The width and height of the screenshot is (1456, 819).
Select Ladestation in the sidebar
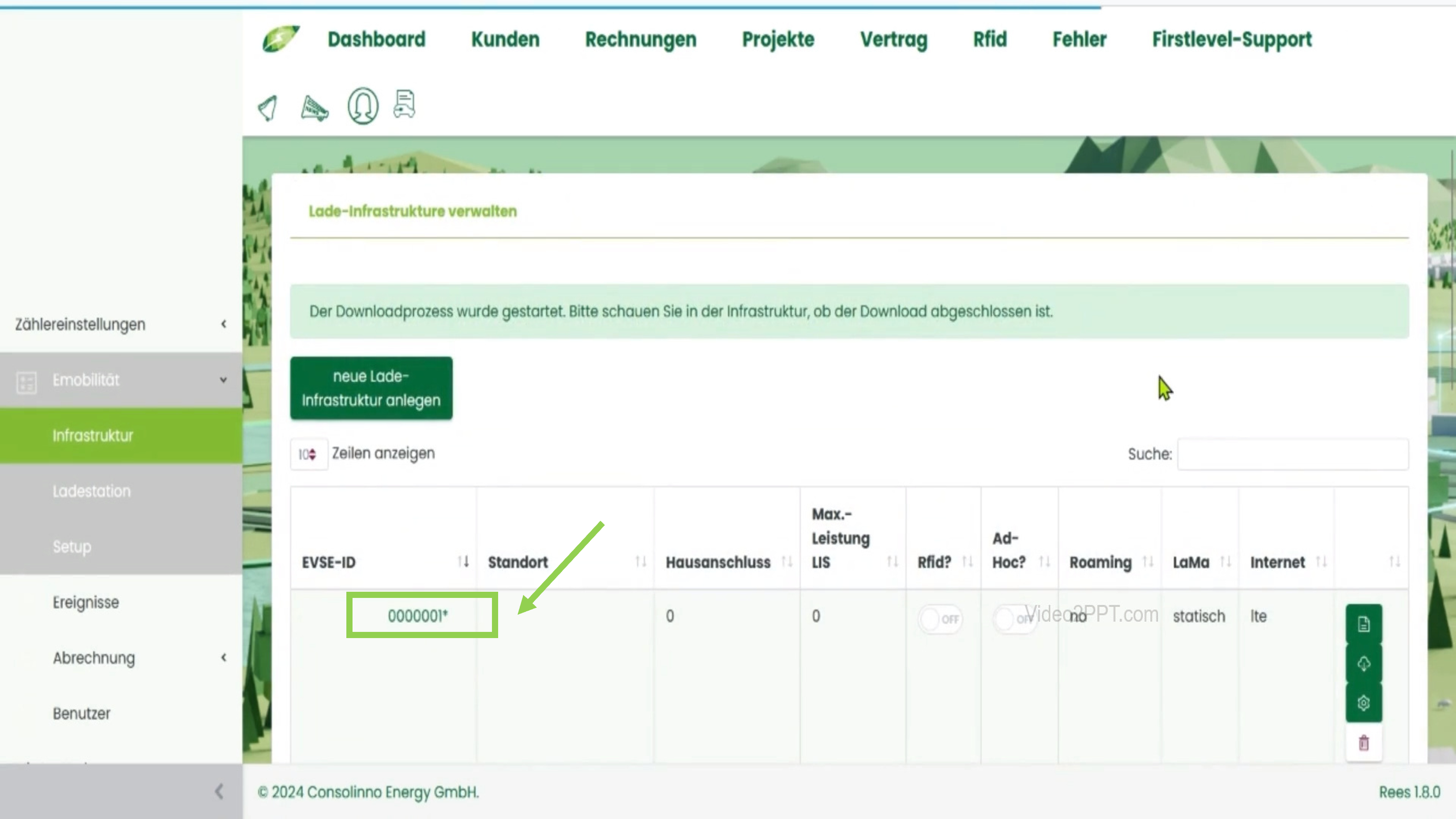[x=121, y=491]
